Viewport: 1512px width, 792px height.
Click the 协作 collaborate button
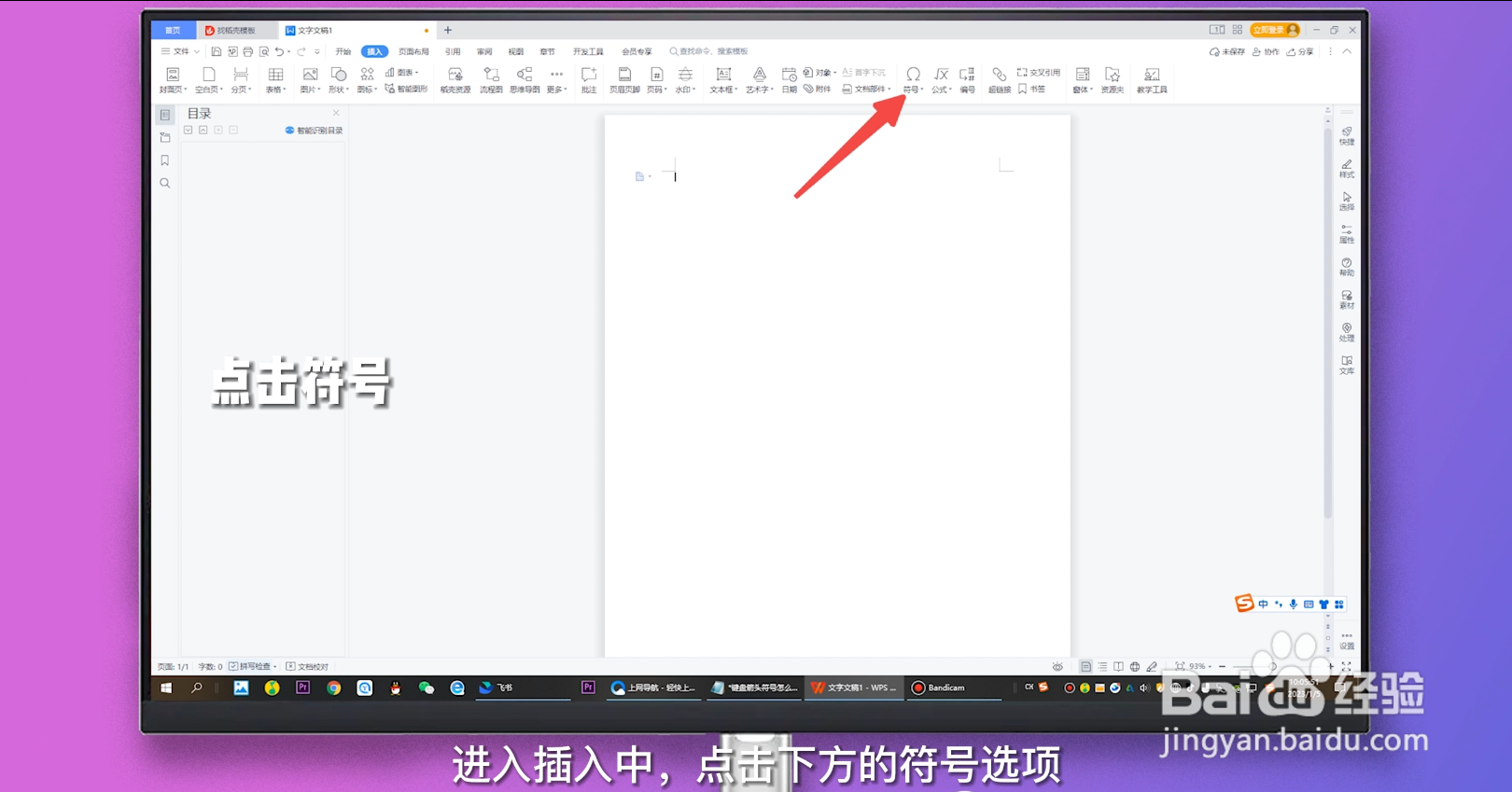point(1266,51)
